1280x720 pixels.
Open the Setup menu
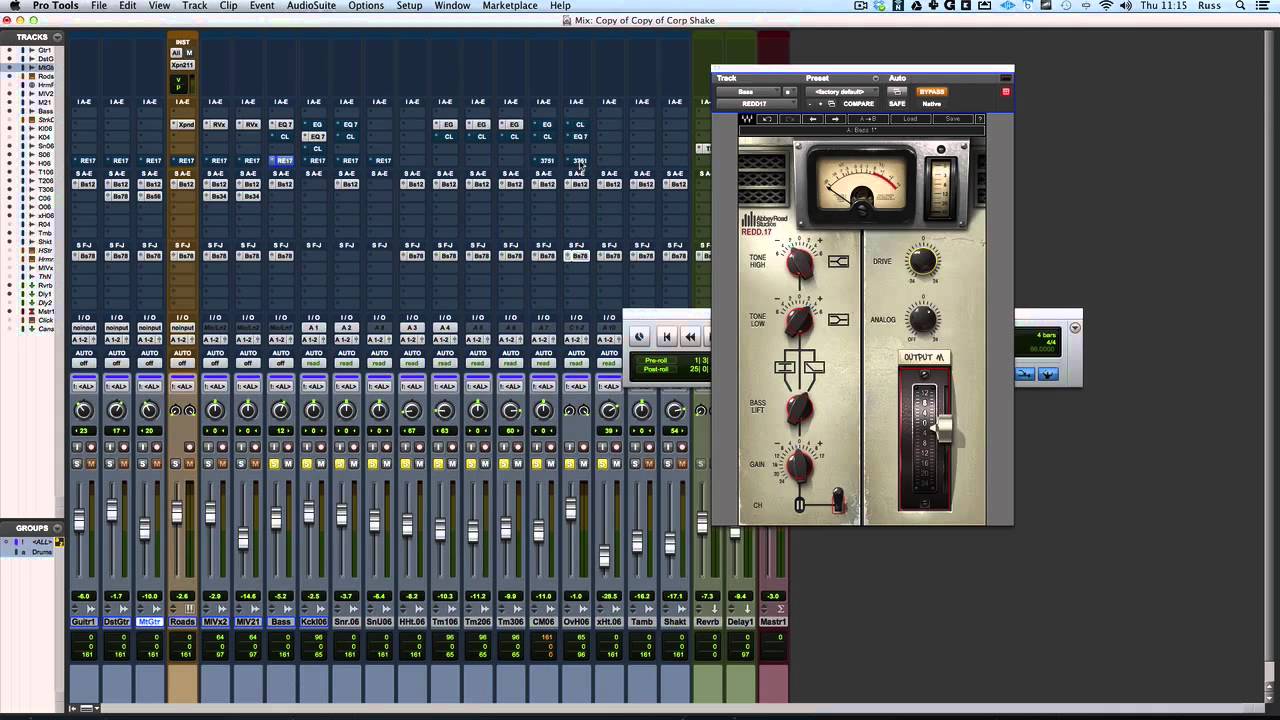[409, 6]
